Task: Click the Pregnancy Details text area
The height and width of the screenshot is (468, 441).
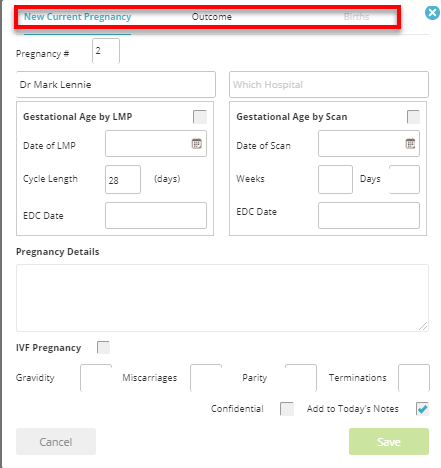Action: (x=222, y=298)
